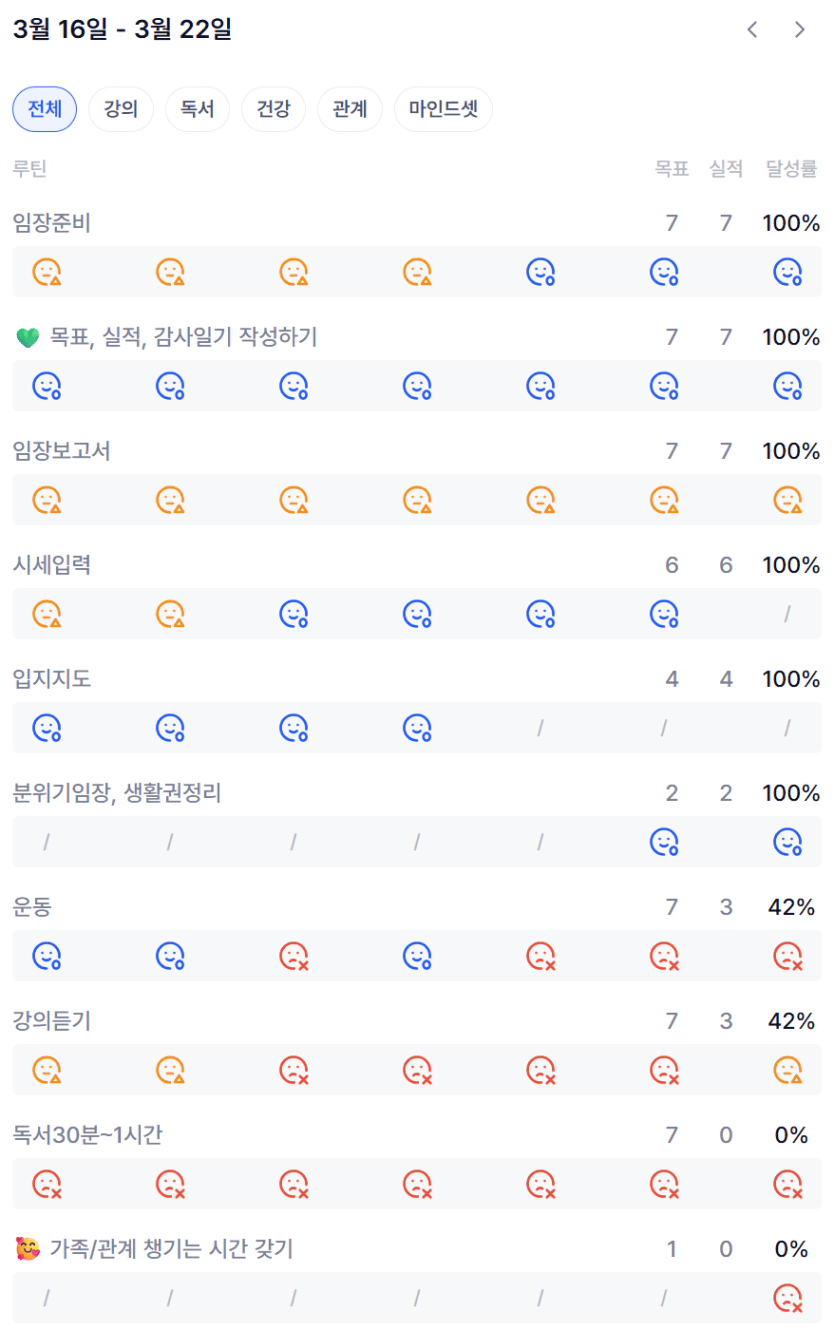Toggle third day red face for 운동
Viewport: 834px width, 1330px height.
coord(294,956)
